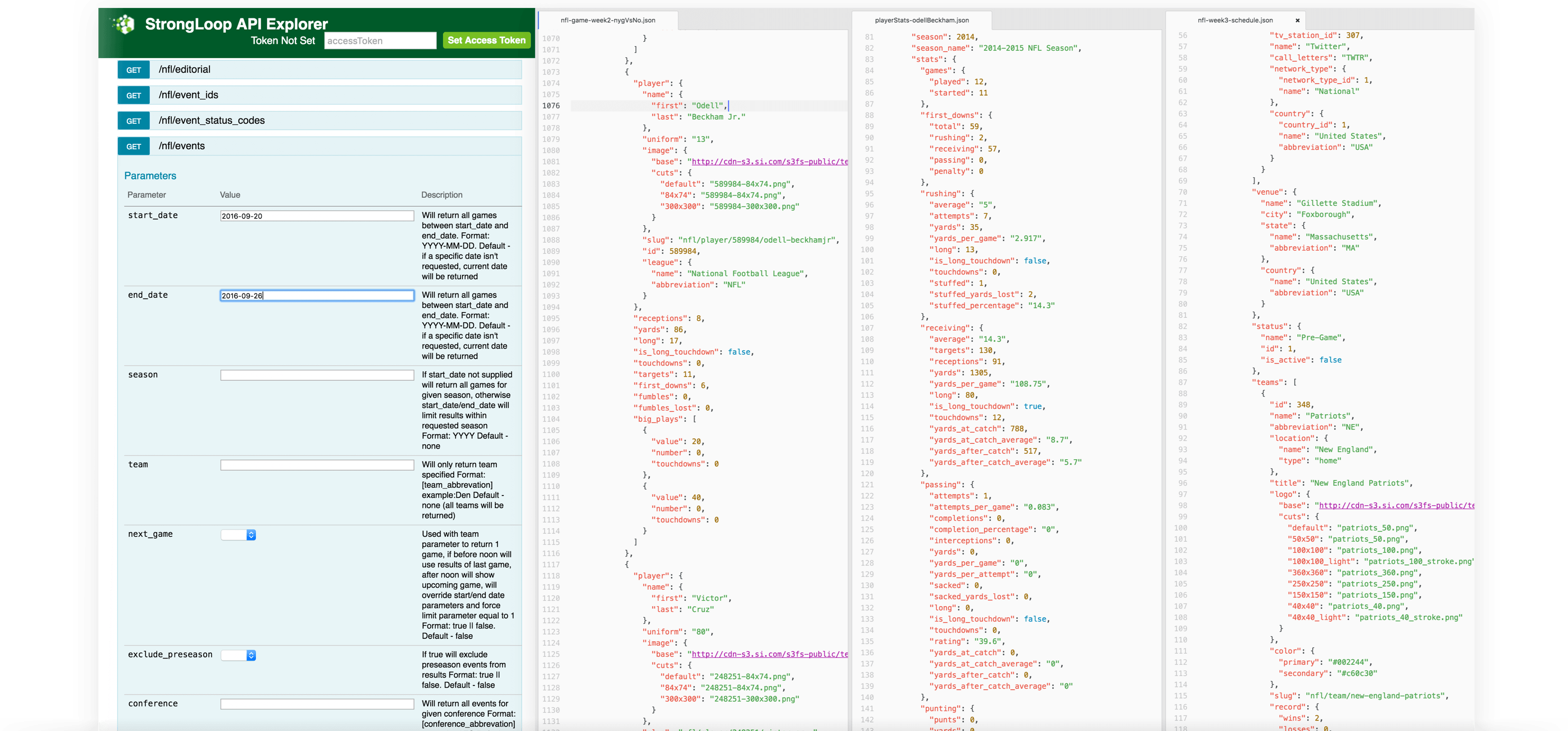Click the "Twitter" station name

[1327, 47]
